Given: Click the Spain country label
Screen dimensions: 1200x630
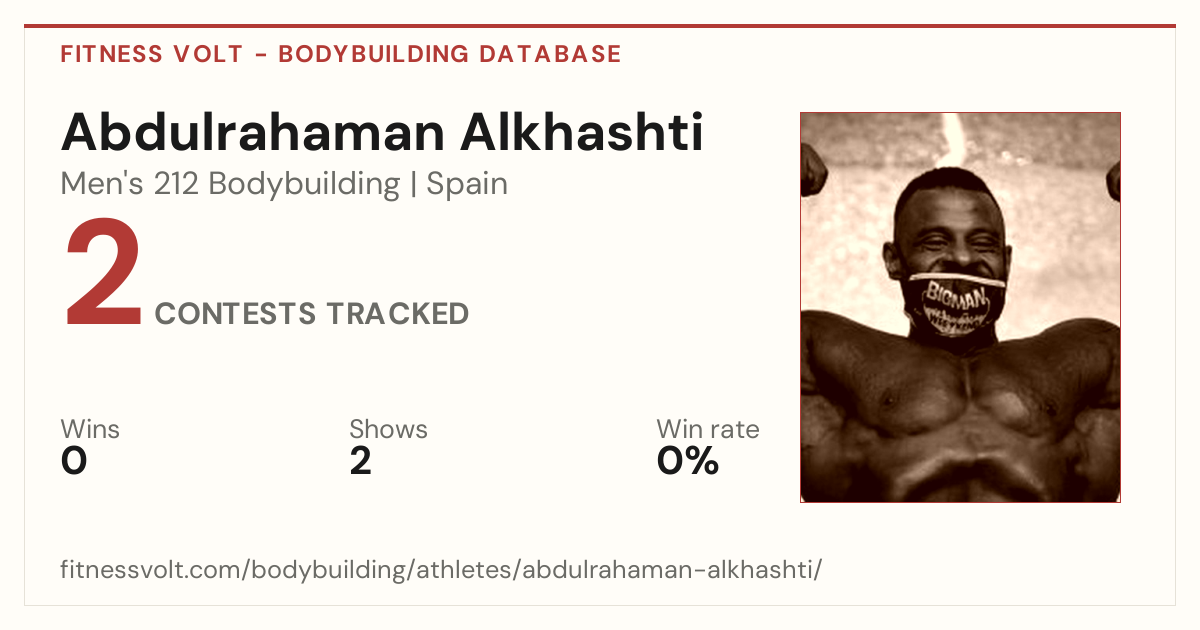Looking at the screenshot, I should tap(467, 184).
